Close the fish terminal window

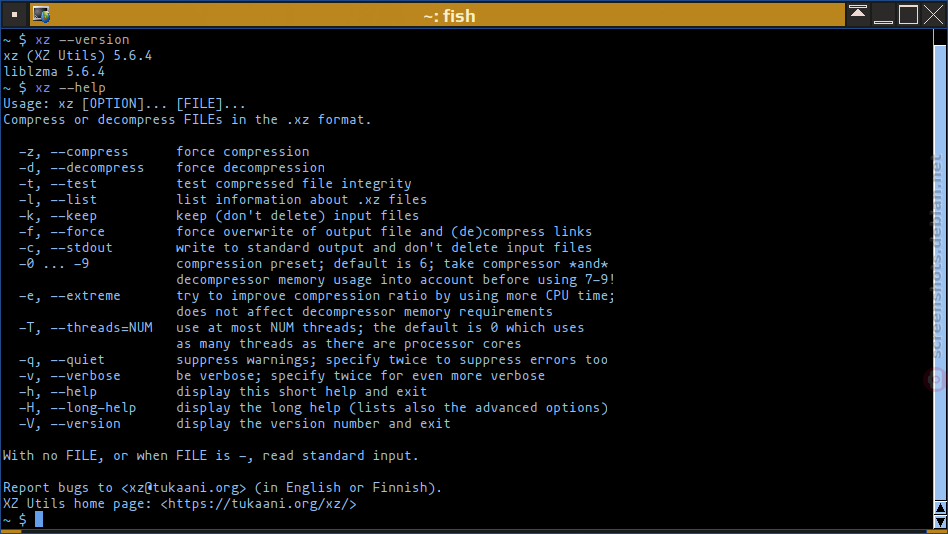click(x=933, y=15)
